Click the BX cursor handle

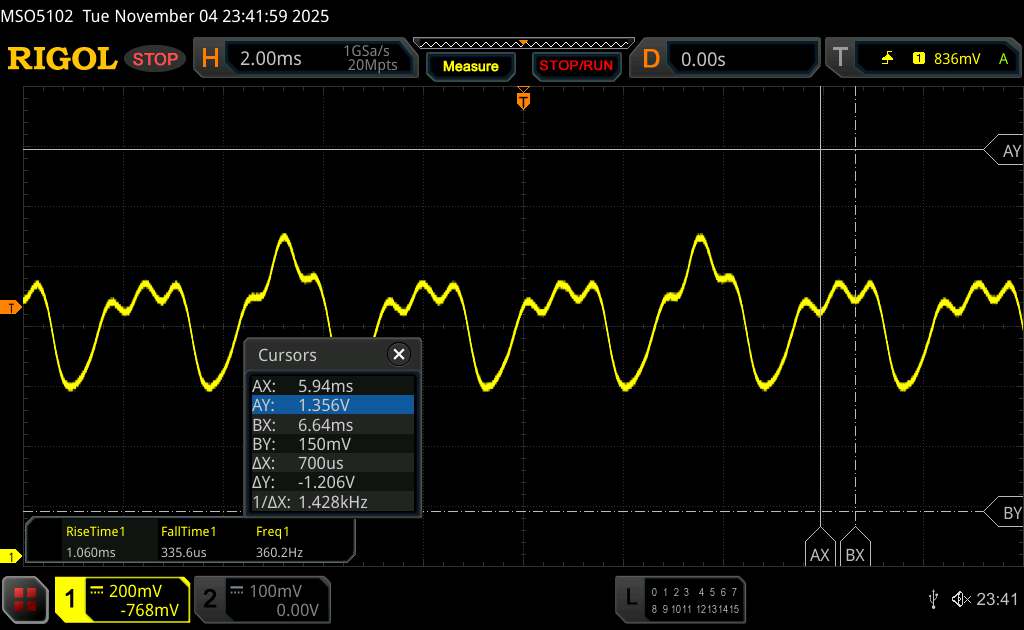[855, 553]
